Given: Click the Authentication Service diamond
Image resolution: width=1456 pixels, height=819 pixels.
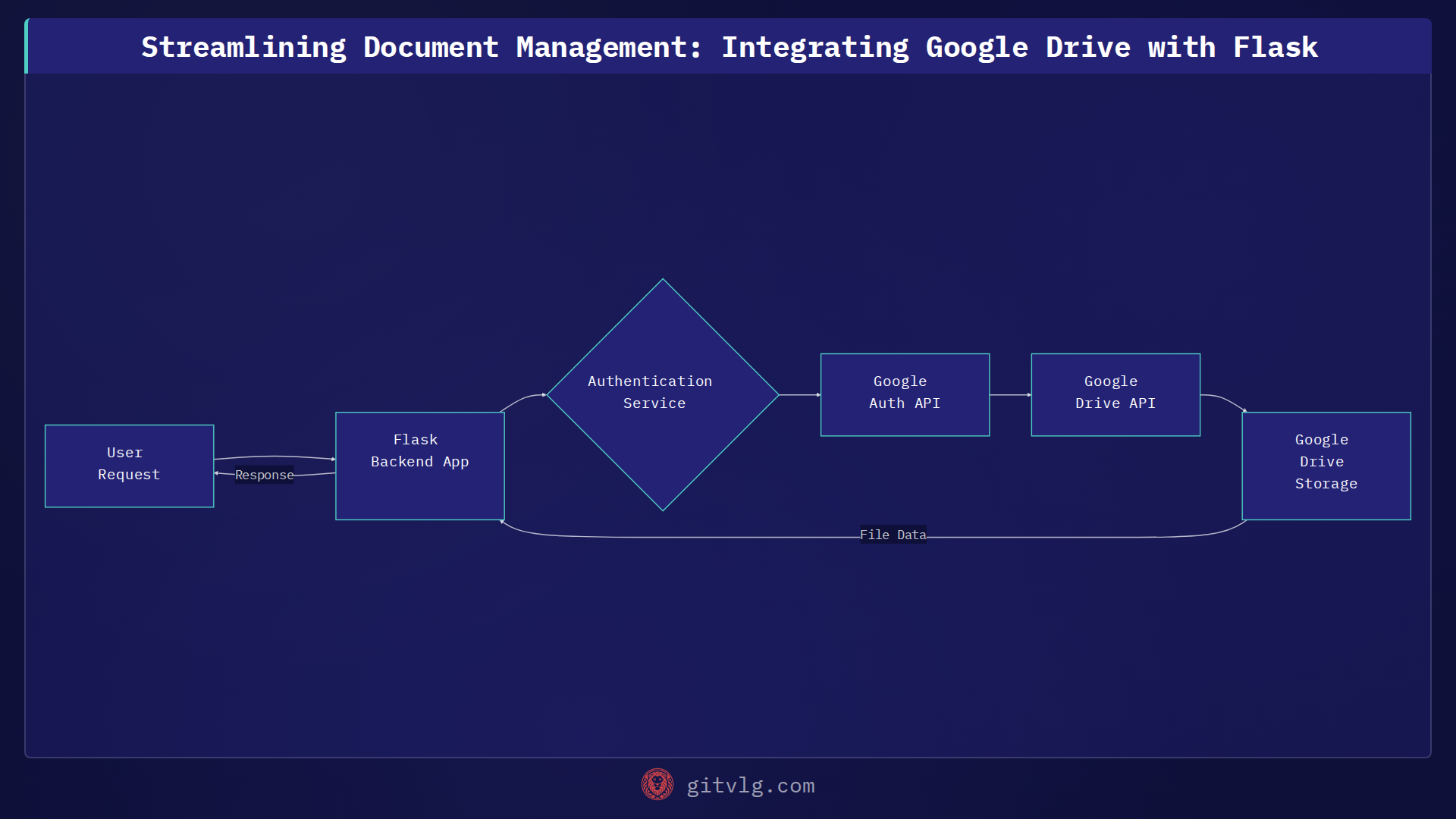Looking at the screenshot, I should tap(663, 394).
